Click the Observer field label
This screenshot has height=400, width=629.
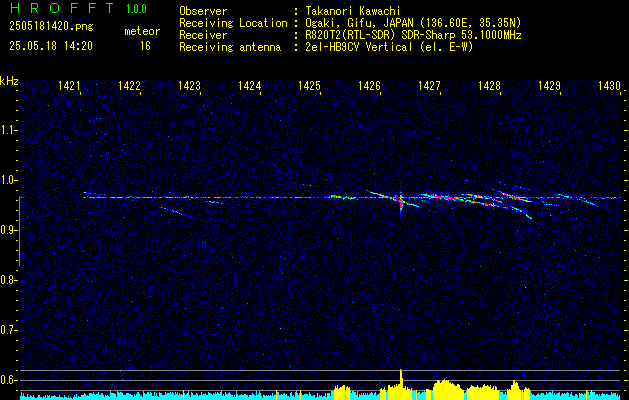coord(203,11)
